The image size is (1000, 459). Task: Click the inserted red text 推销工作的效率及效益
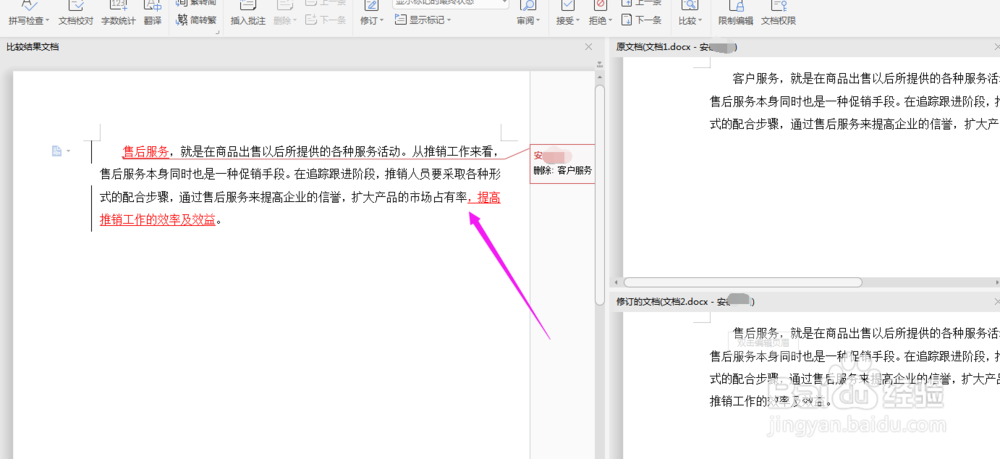(158, 221)
